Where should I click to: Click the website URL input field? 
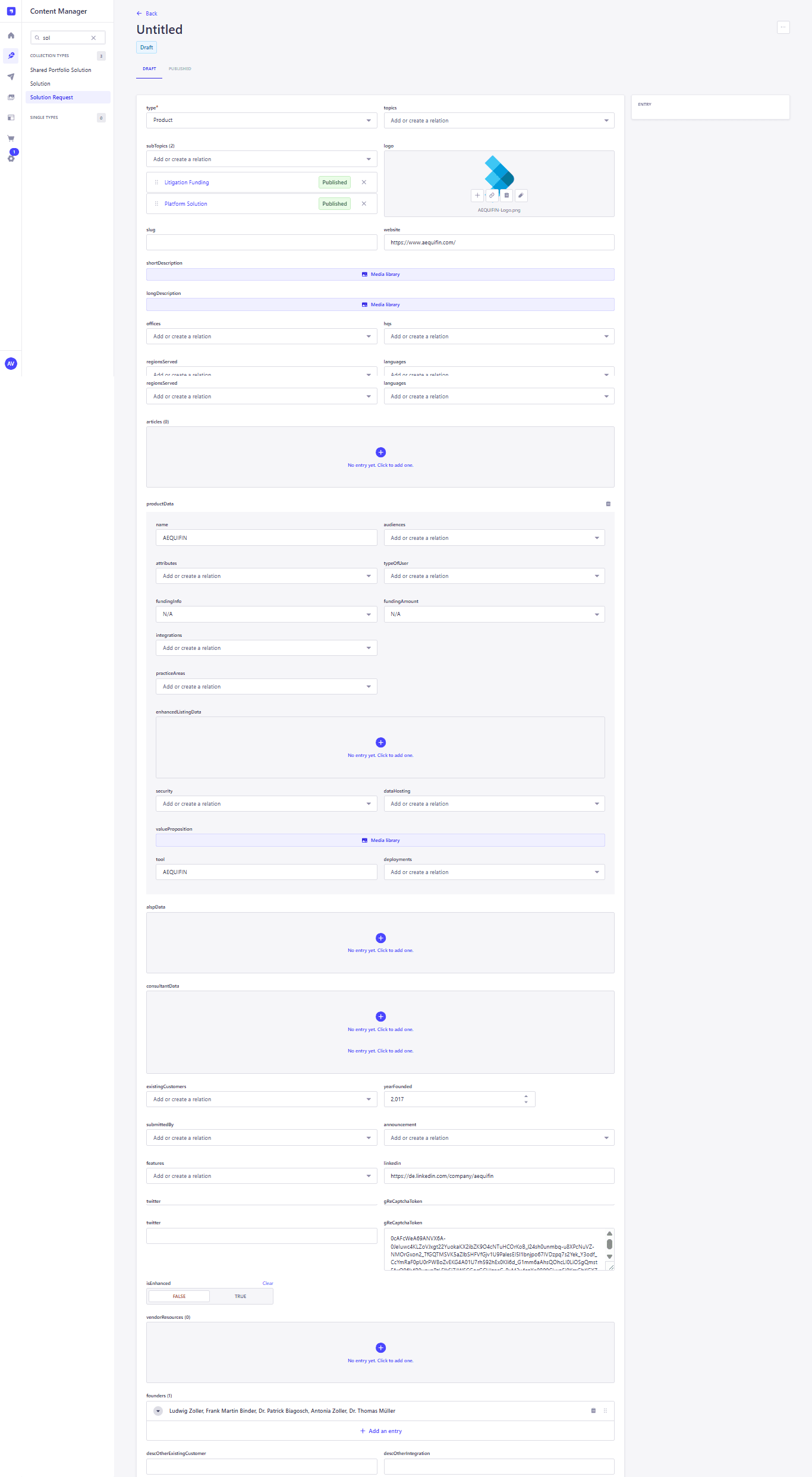tap(499, 243)
